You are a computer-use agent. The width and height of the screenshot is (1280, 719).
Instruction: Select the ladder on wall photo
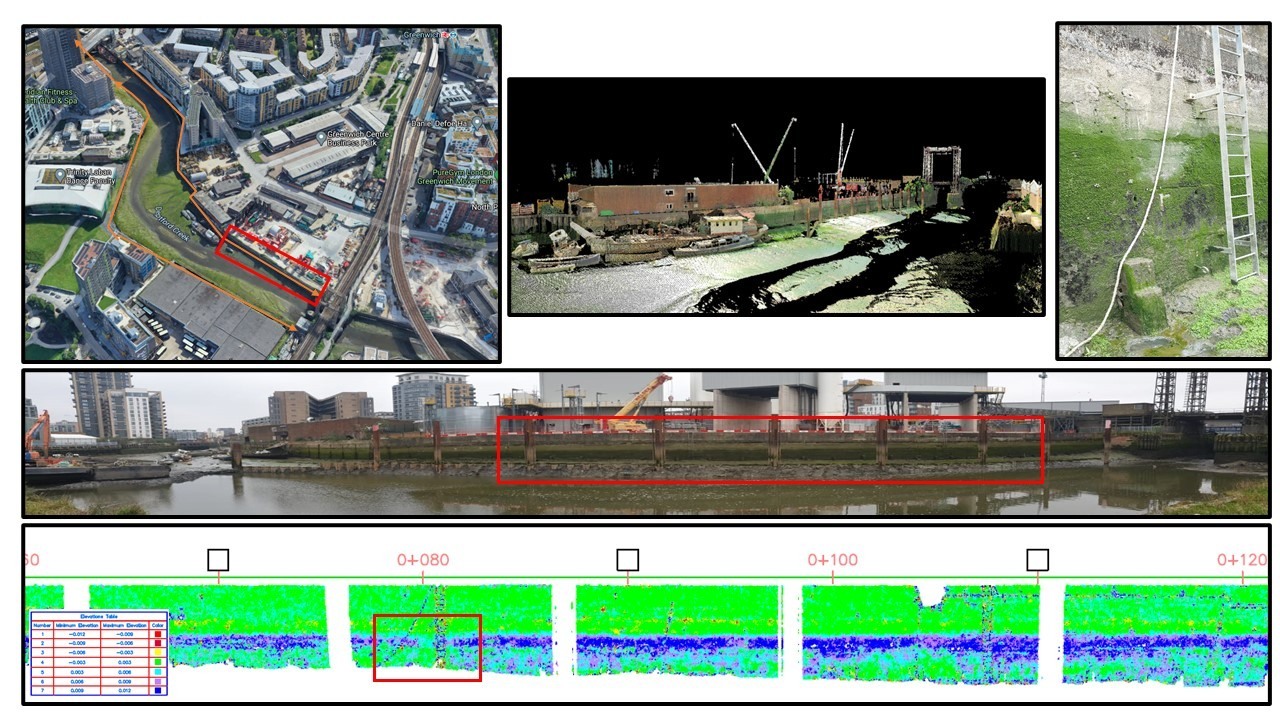click(1162, 190)
